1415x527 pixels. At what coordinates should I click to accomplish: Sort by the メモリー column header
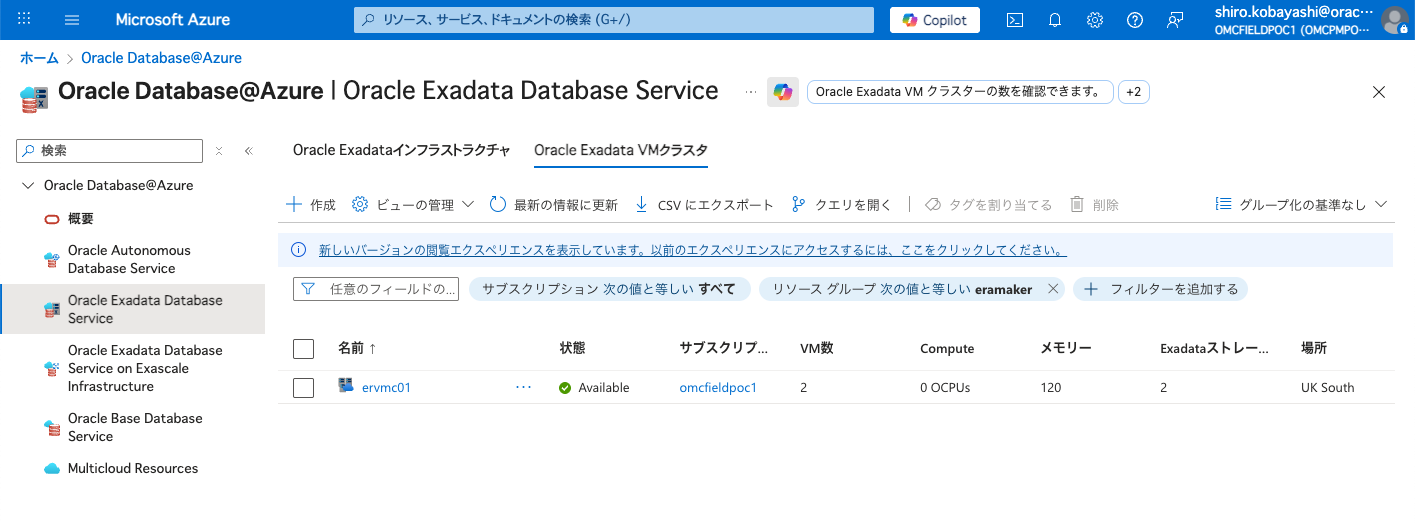click(1066, 348)
